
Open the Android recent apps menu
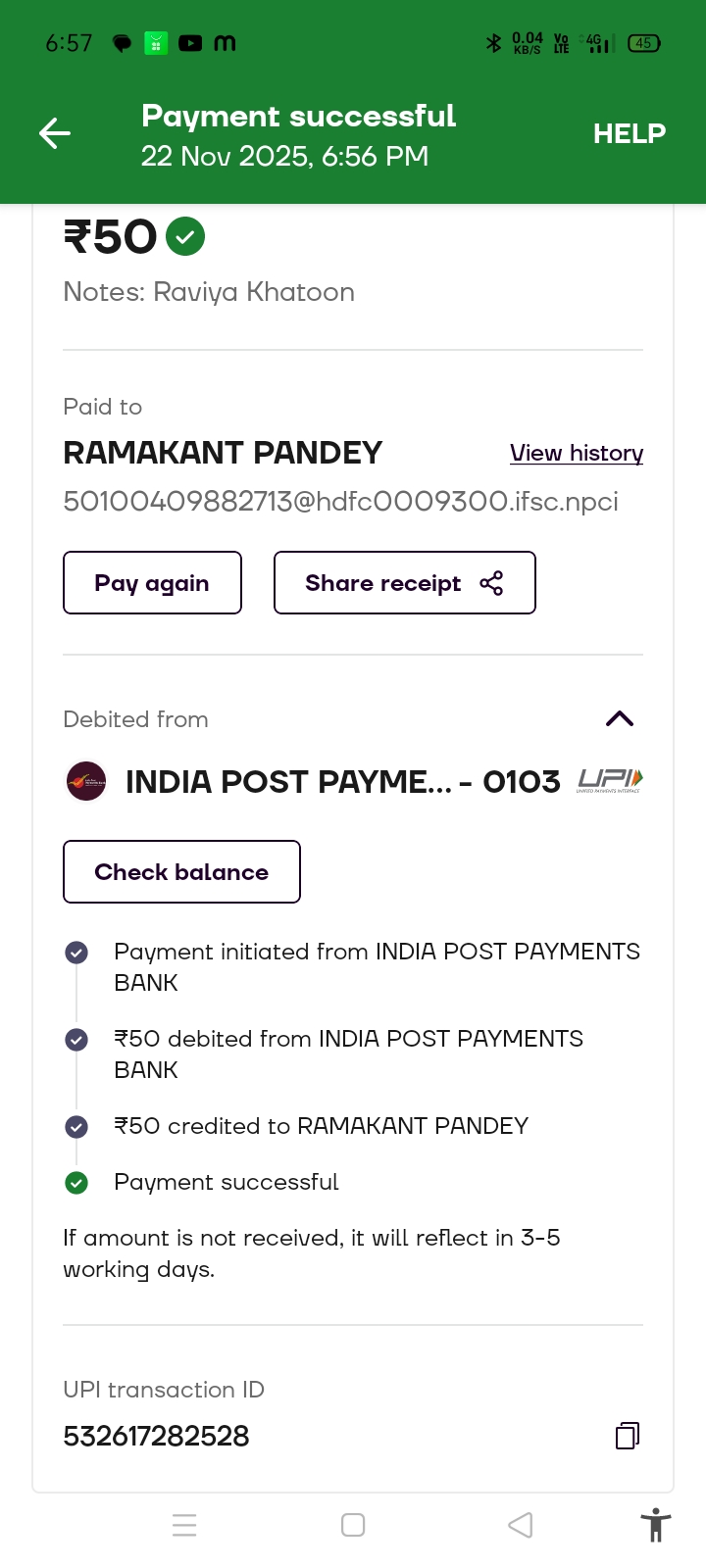pyautogui.click(x=184, y=1525)
